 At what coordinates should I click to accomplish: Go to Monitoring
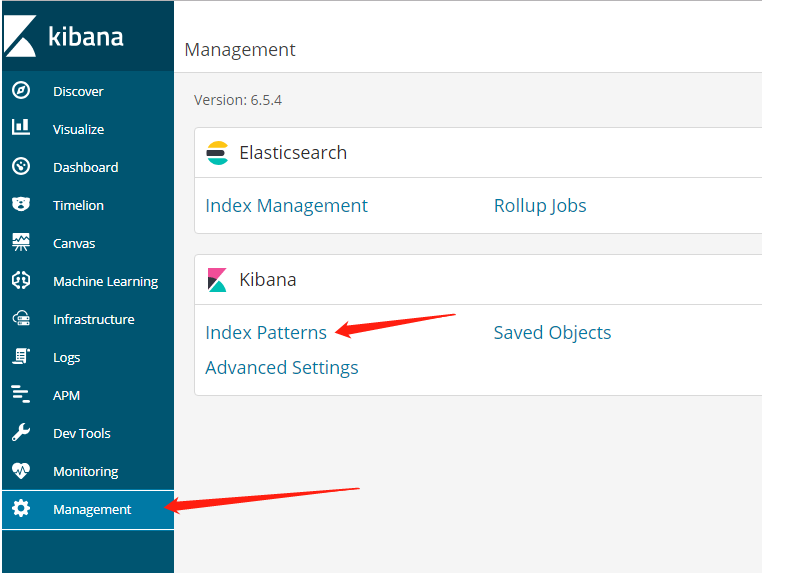[x=88, y=472]
